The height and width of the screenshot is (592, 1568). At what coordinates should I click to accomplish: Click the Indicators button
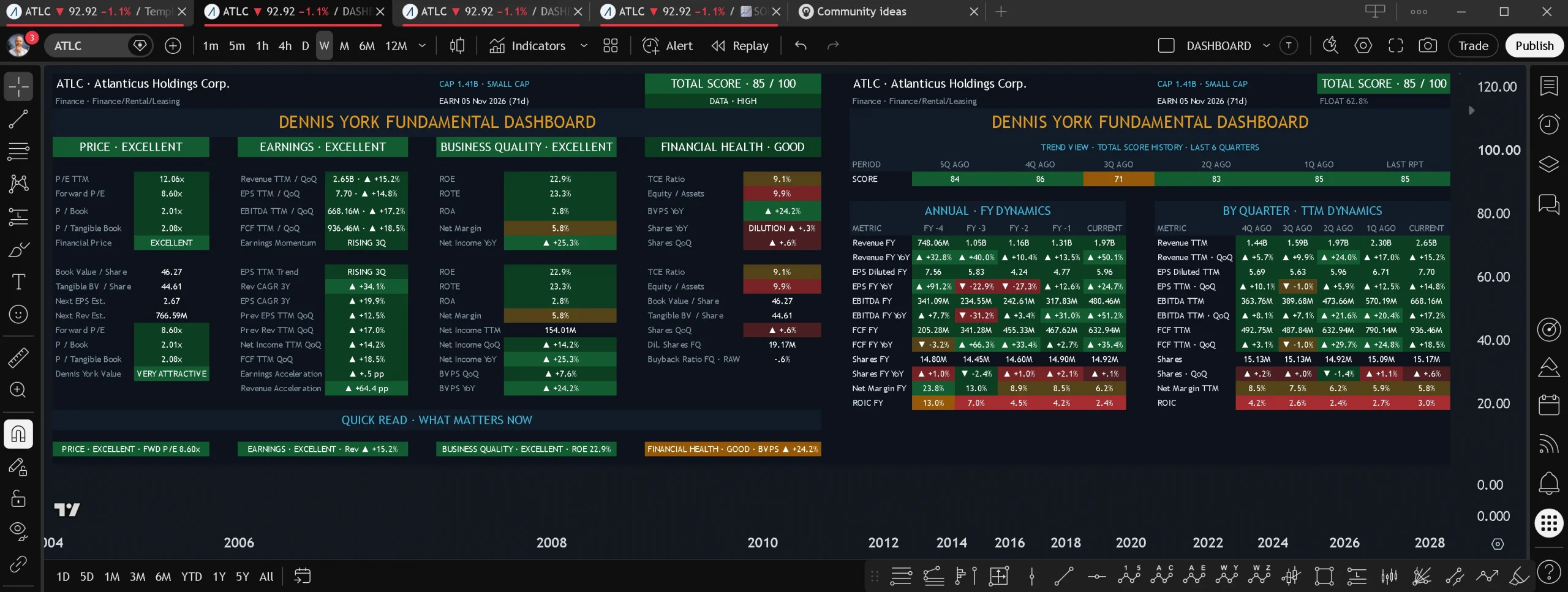pyautogui.click(x=527, y=45)
